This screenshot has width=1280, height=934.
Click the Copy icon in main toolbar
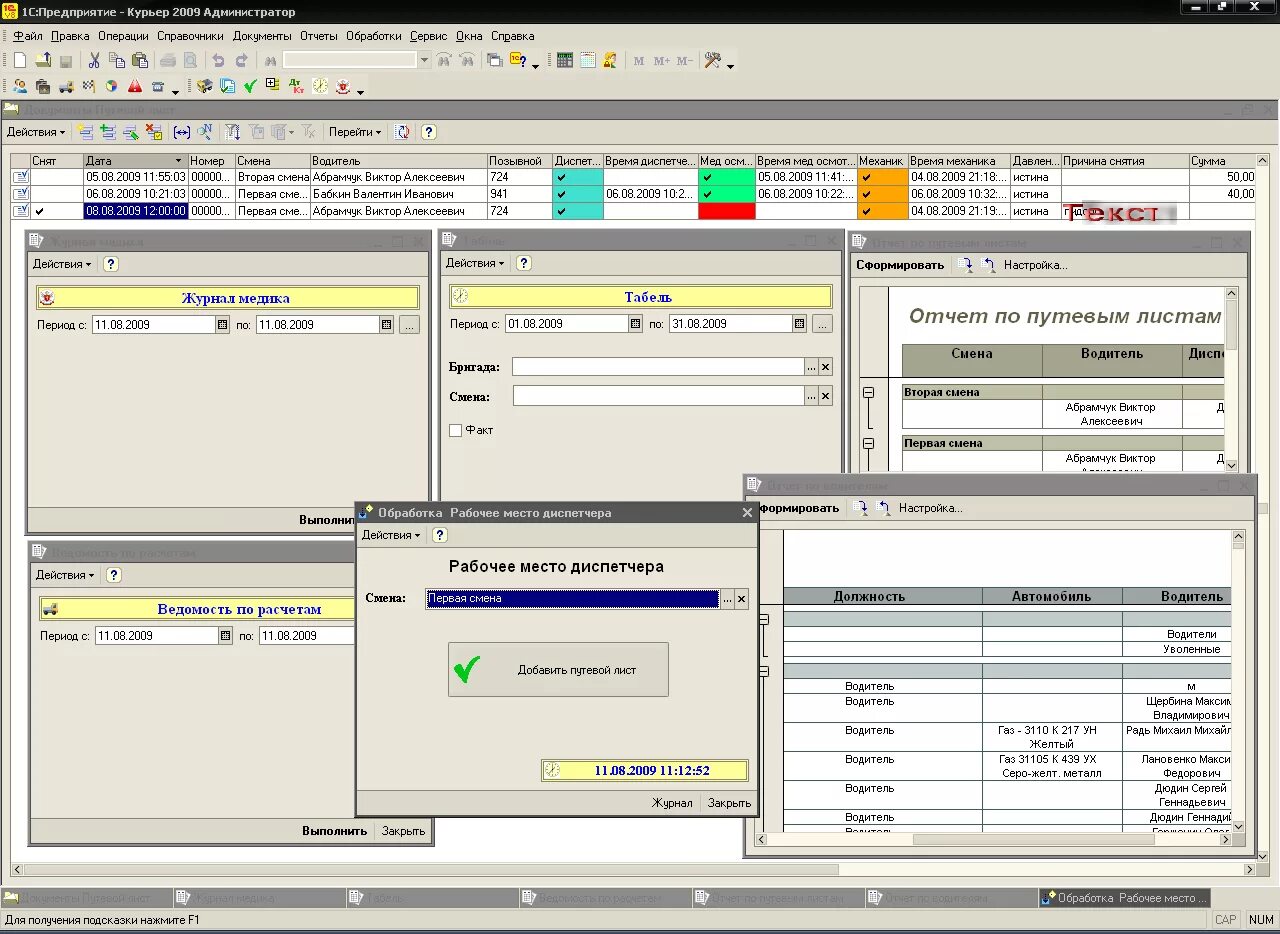118,61
